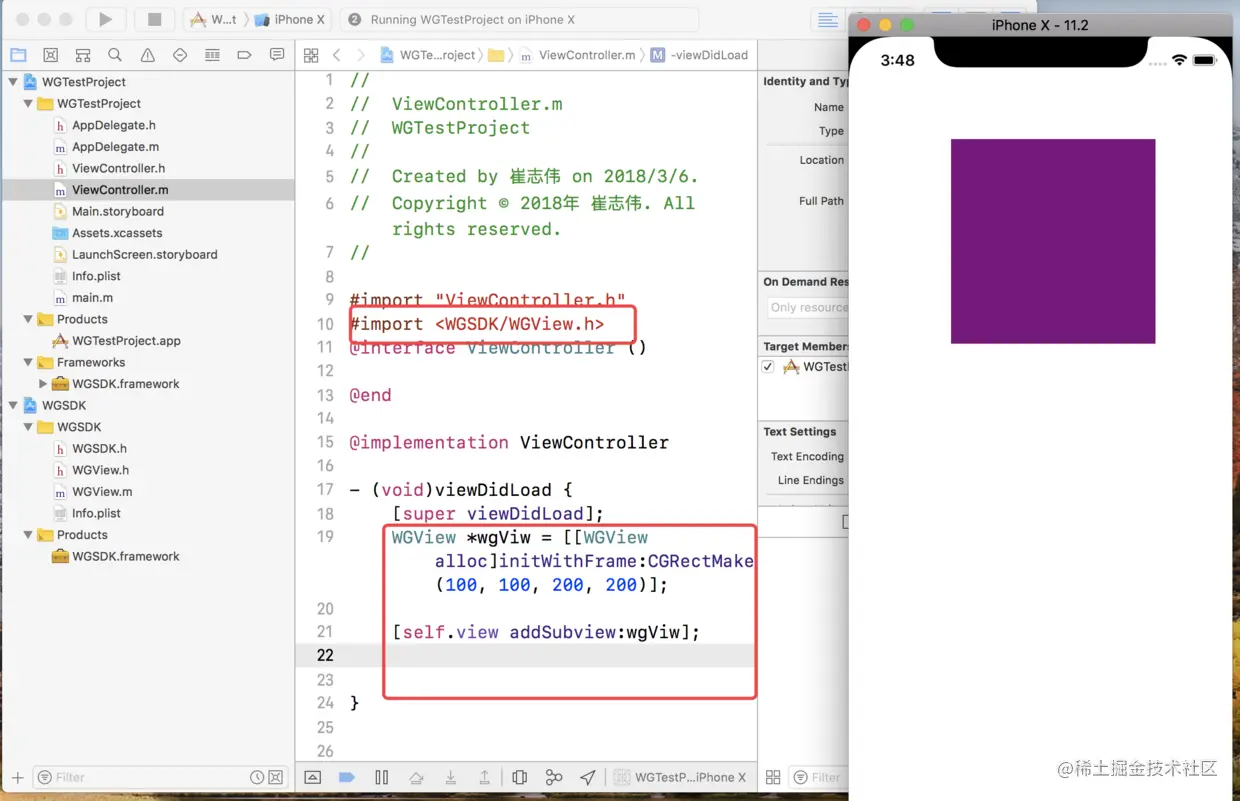The width and height of the screenshot is (1240, 801).
Task: Select the standard editor button in toolbar
Action: (828, 20)
